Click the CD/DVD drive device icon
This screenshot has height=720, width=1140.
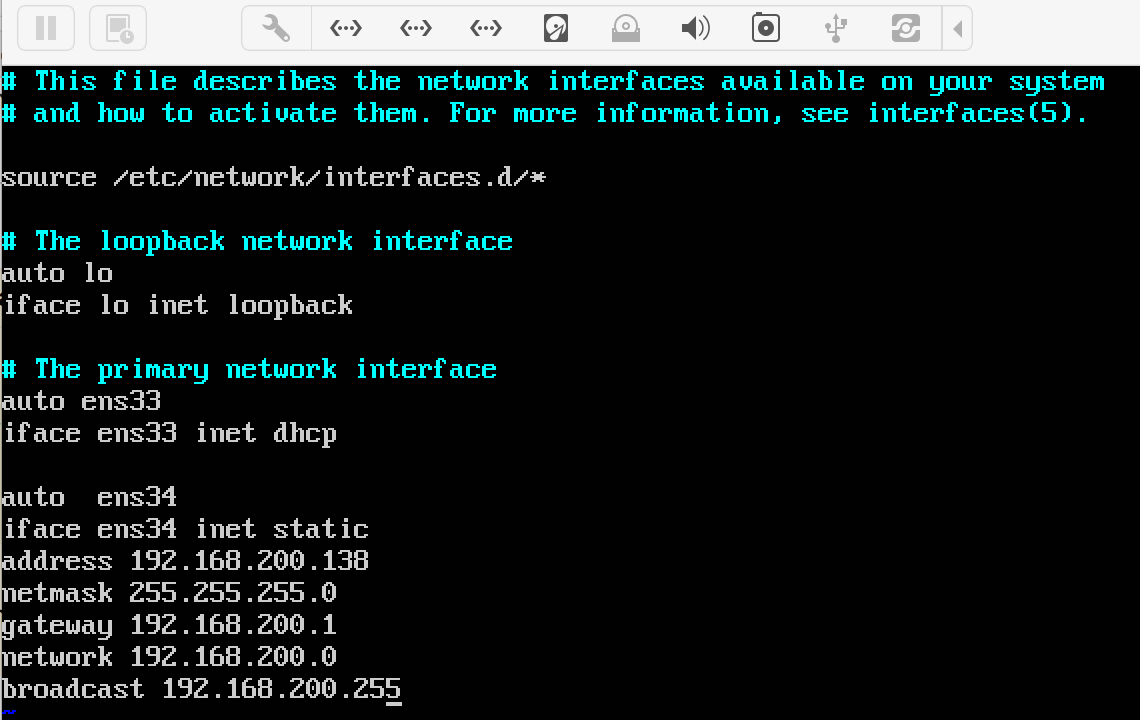coord(626,27)
